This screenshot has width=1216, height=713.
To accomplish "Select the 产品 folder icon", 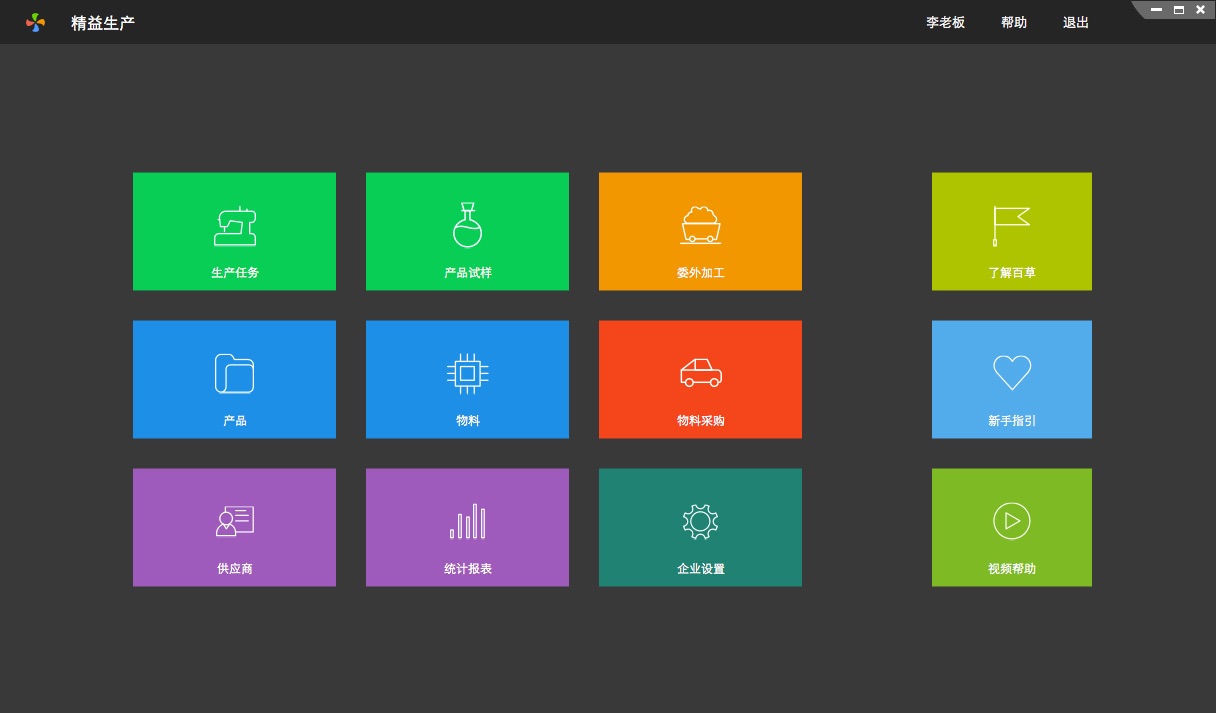I will [234, 373].
